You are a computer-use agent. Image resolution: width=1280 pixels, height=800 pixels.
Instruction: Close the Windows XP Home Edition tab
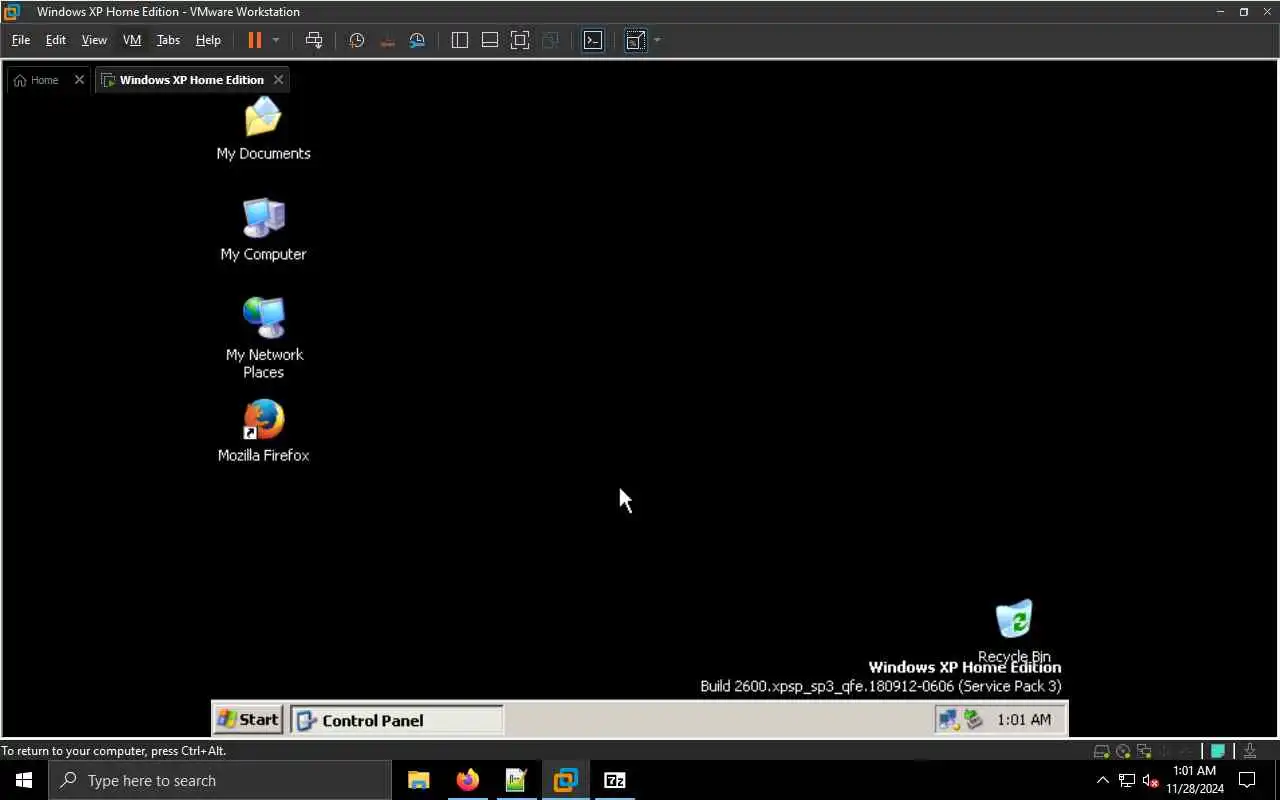point(278,80)
